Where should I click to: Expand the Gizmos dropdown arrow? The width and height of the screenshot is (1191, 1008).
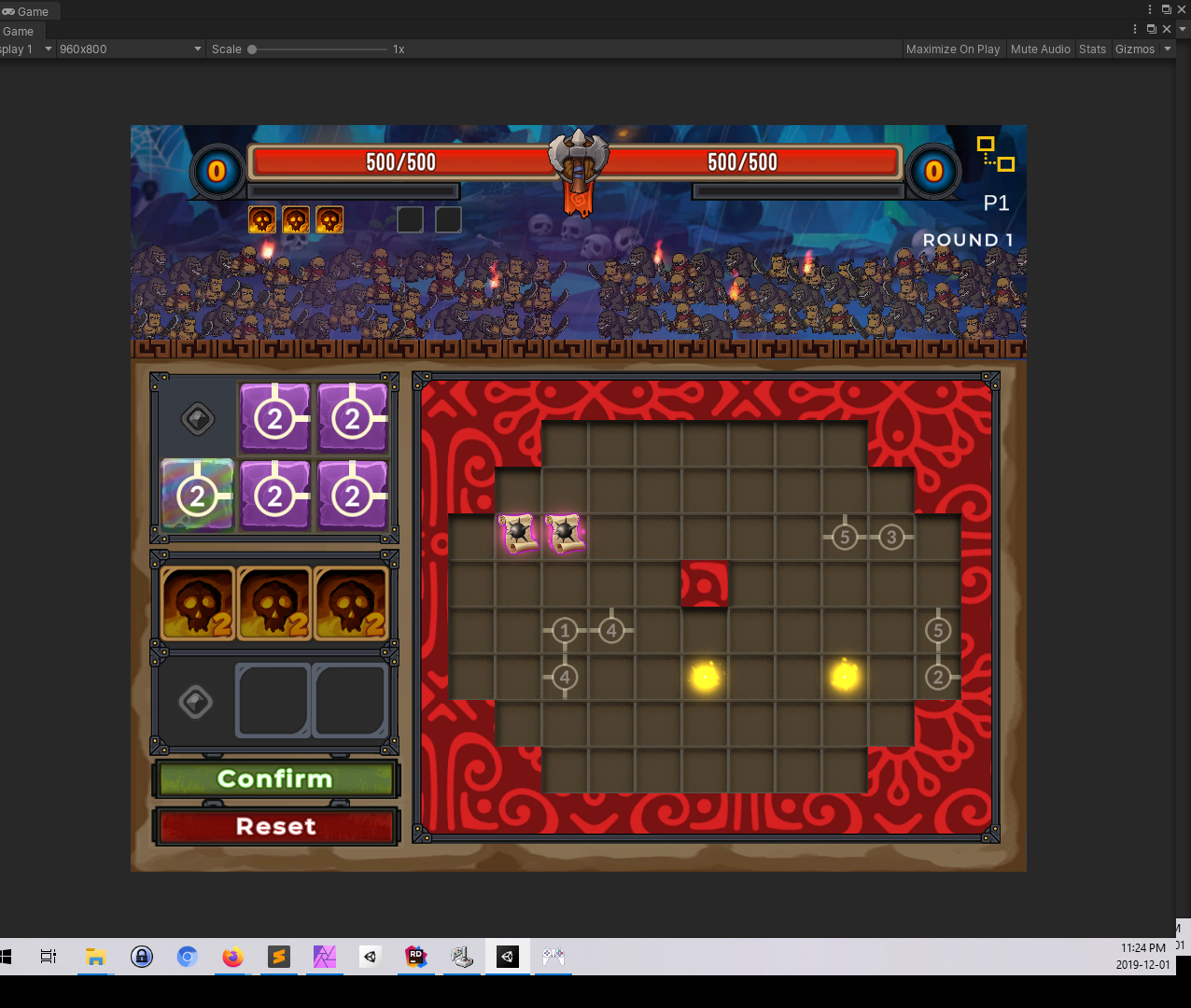1168,49
